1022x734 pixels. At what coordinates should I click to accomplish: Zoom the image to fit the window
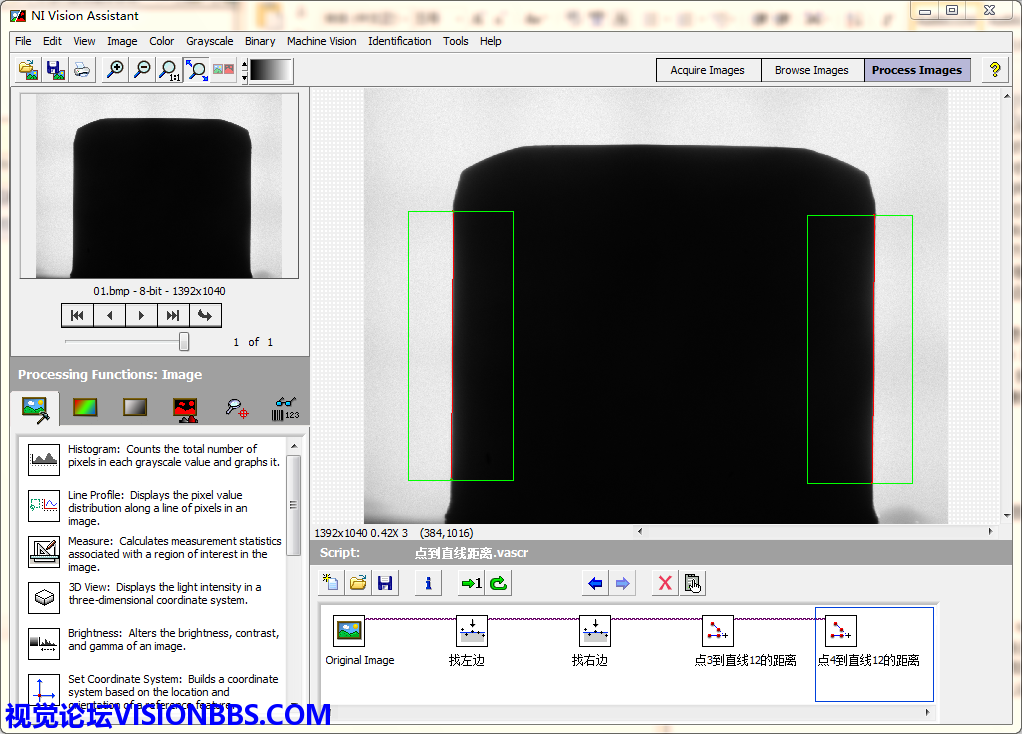196,70
